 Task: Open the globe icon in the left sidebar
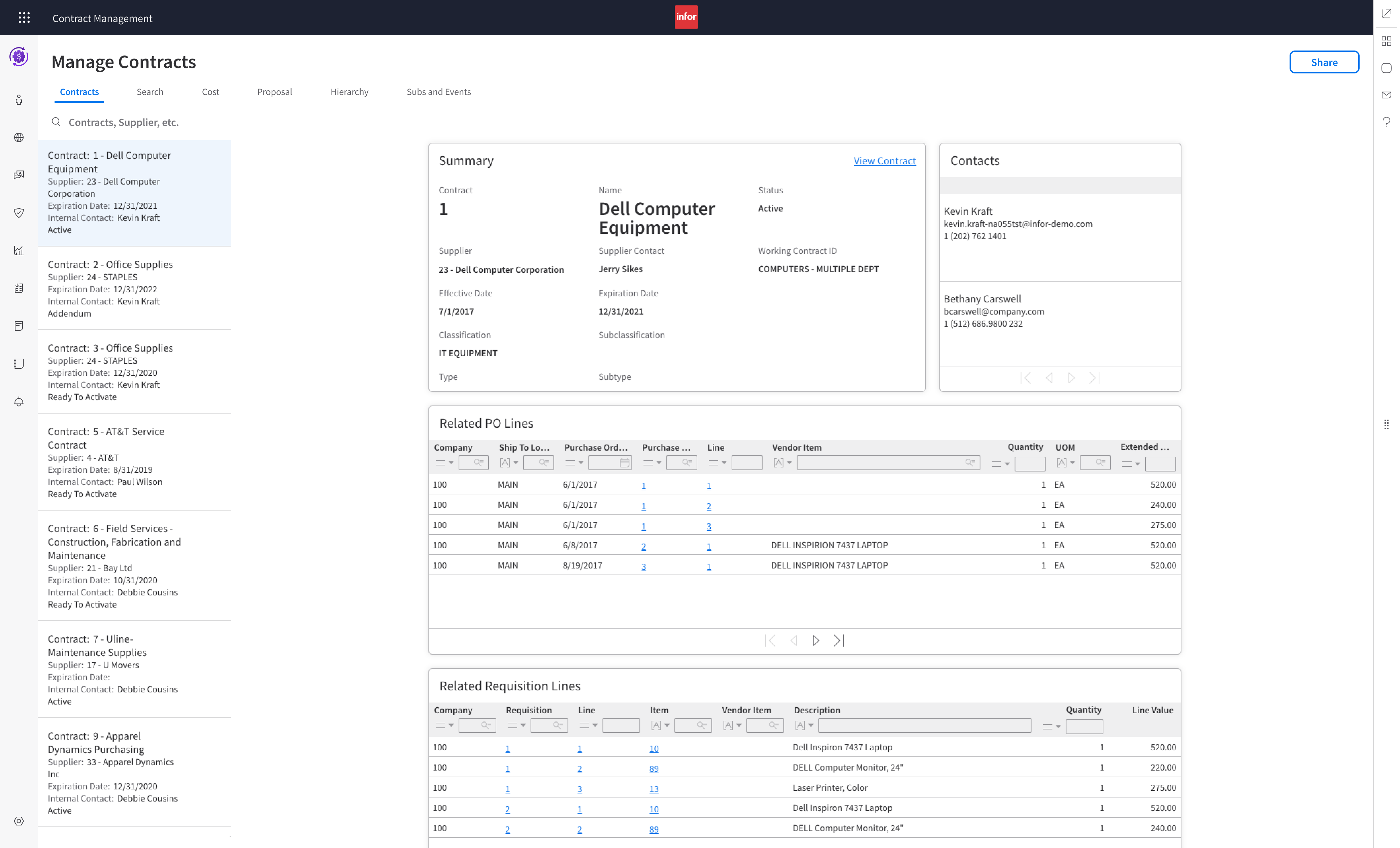(x=19, y=137)
